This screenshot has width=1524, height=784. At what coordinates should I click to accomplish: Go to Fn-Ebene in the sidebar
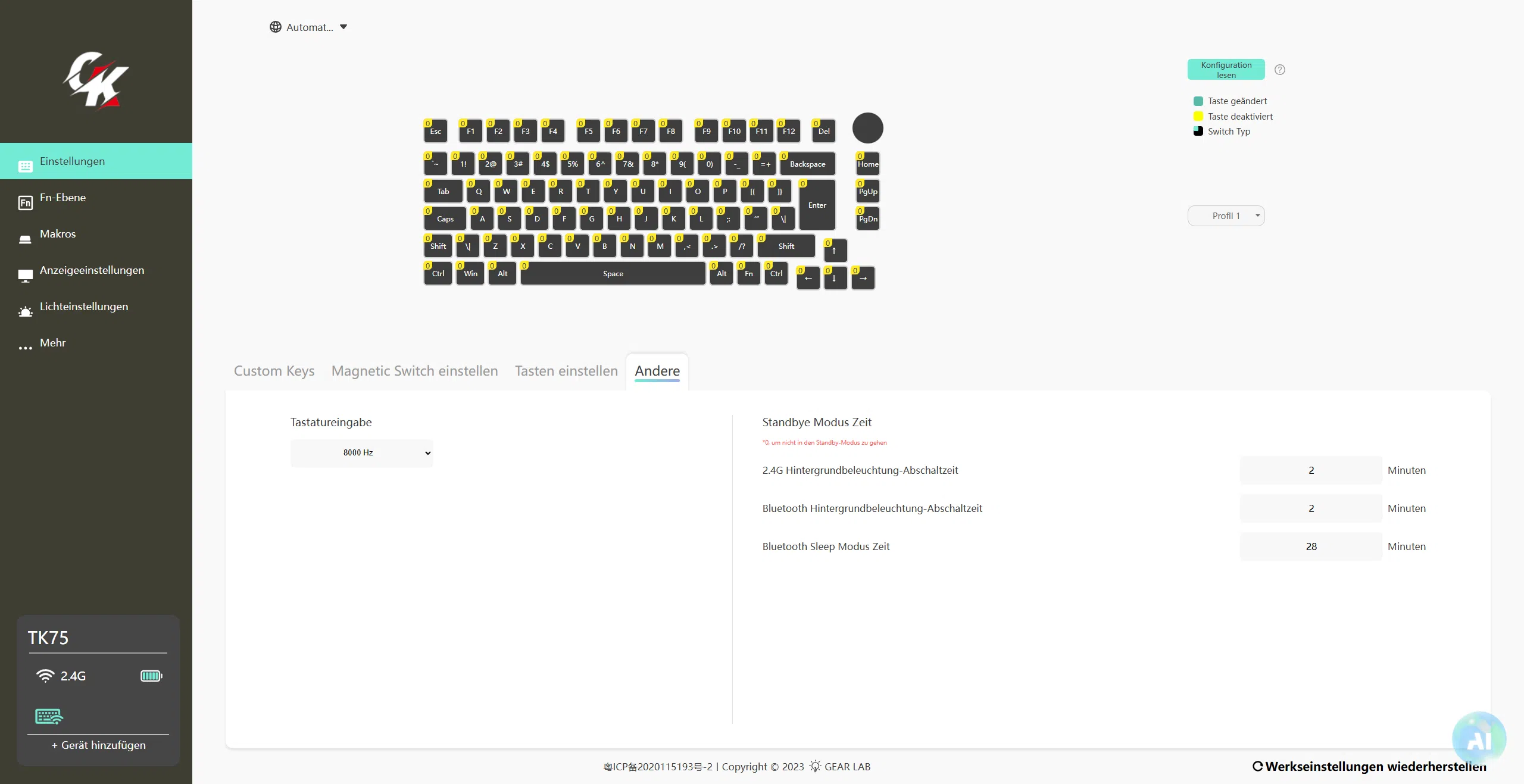coord(63,198)
